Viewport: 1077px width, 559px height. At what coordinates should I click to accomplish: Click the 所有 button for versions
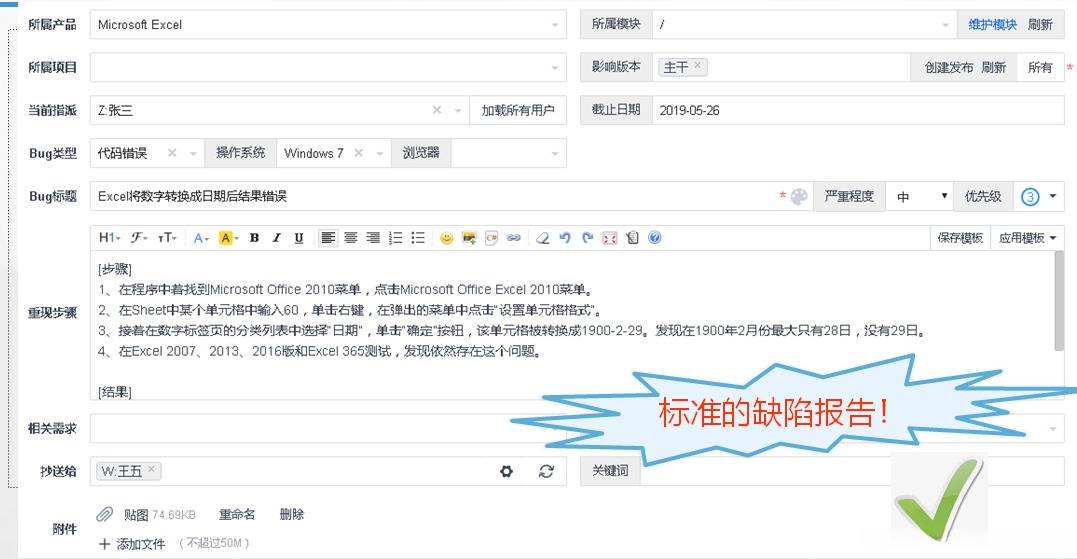point(1040,67)
